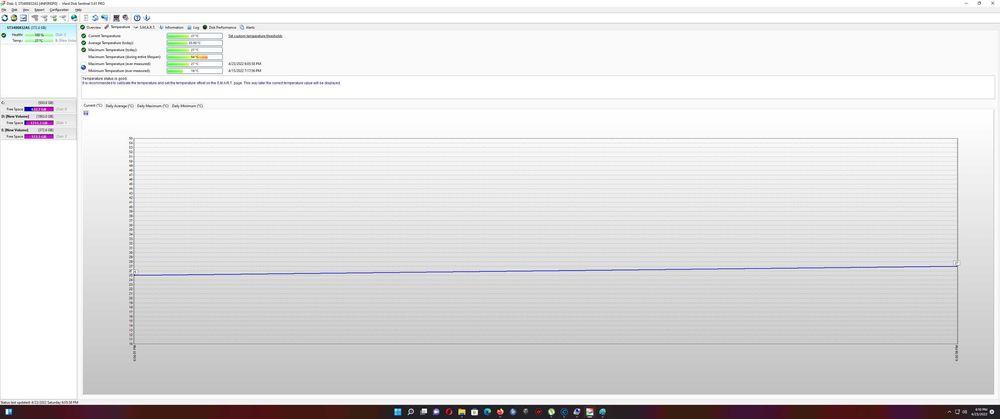Image resolution: width=1000 pixels, height=419 pixels.
Task: Click the status last updated bar text
Action: click(x=40, y=402)
